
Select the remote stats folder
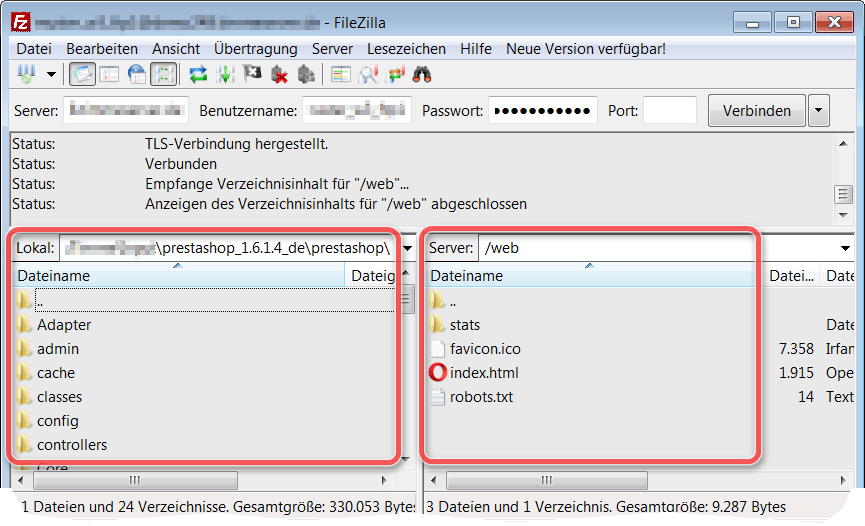pos(465,325)
